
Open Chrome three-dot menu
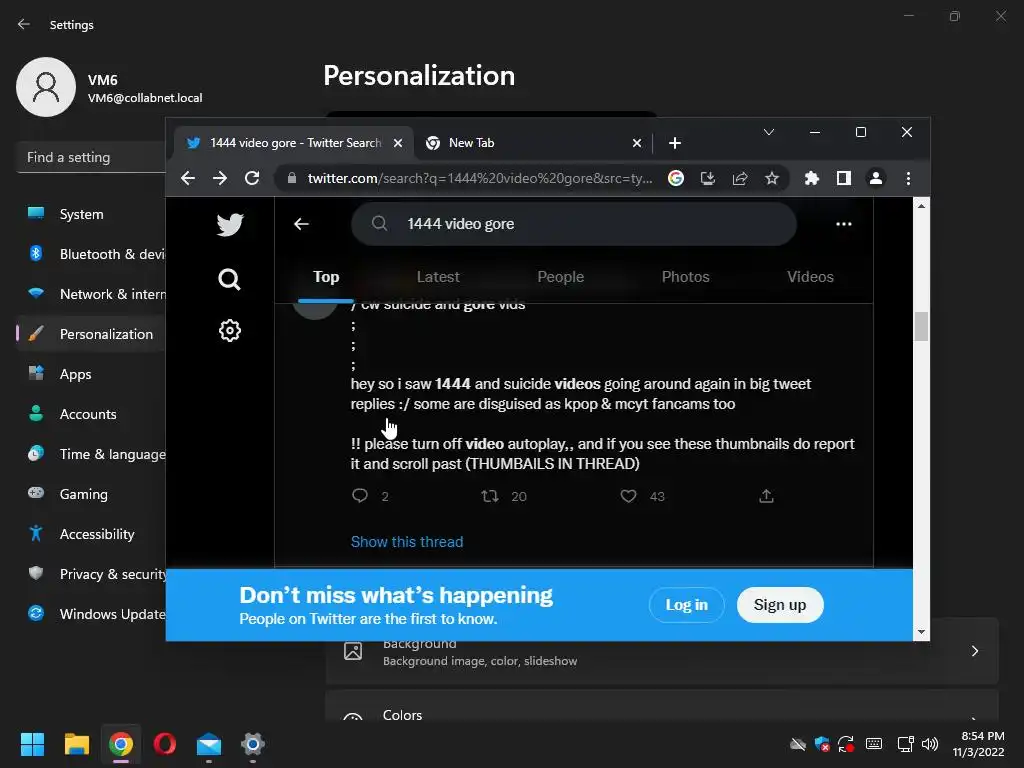[908, 178]
